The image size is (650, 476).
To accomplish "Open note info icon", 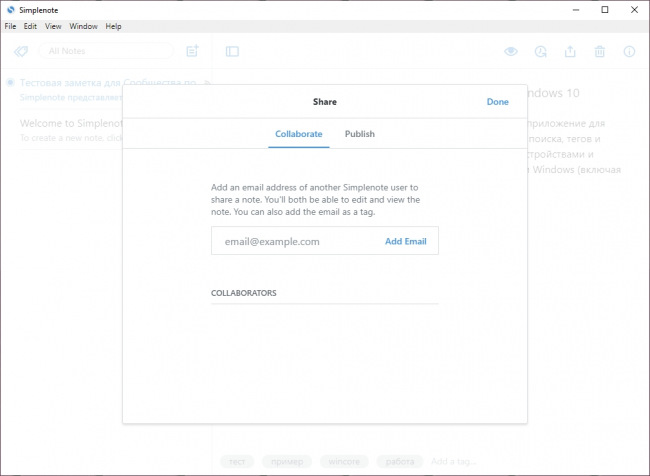I will pyautogui.click(x=629, y=51).
